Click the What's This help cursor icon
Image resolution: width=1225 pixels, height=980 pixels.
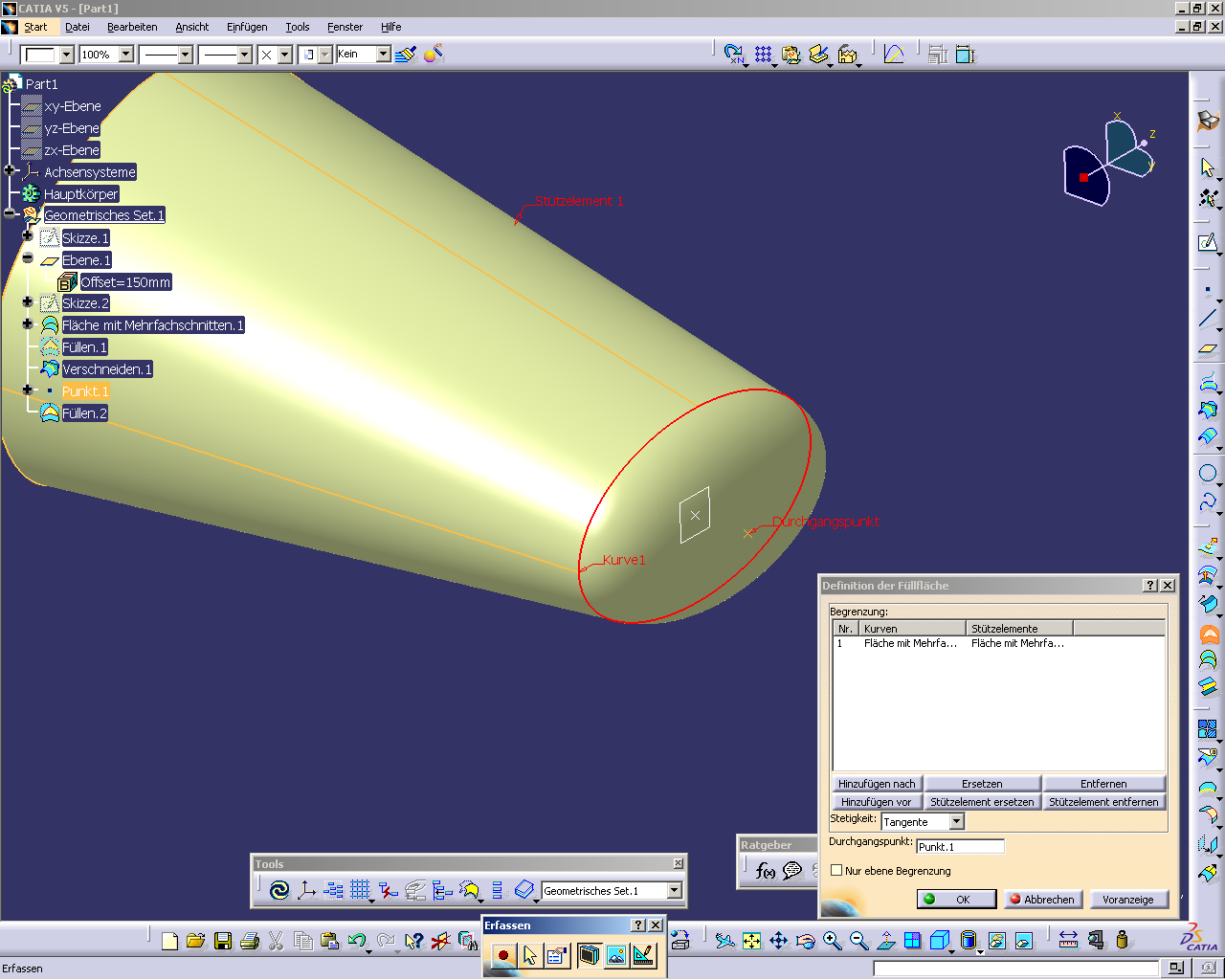coord(413,941)
